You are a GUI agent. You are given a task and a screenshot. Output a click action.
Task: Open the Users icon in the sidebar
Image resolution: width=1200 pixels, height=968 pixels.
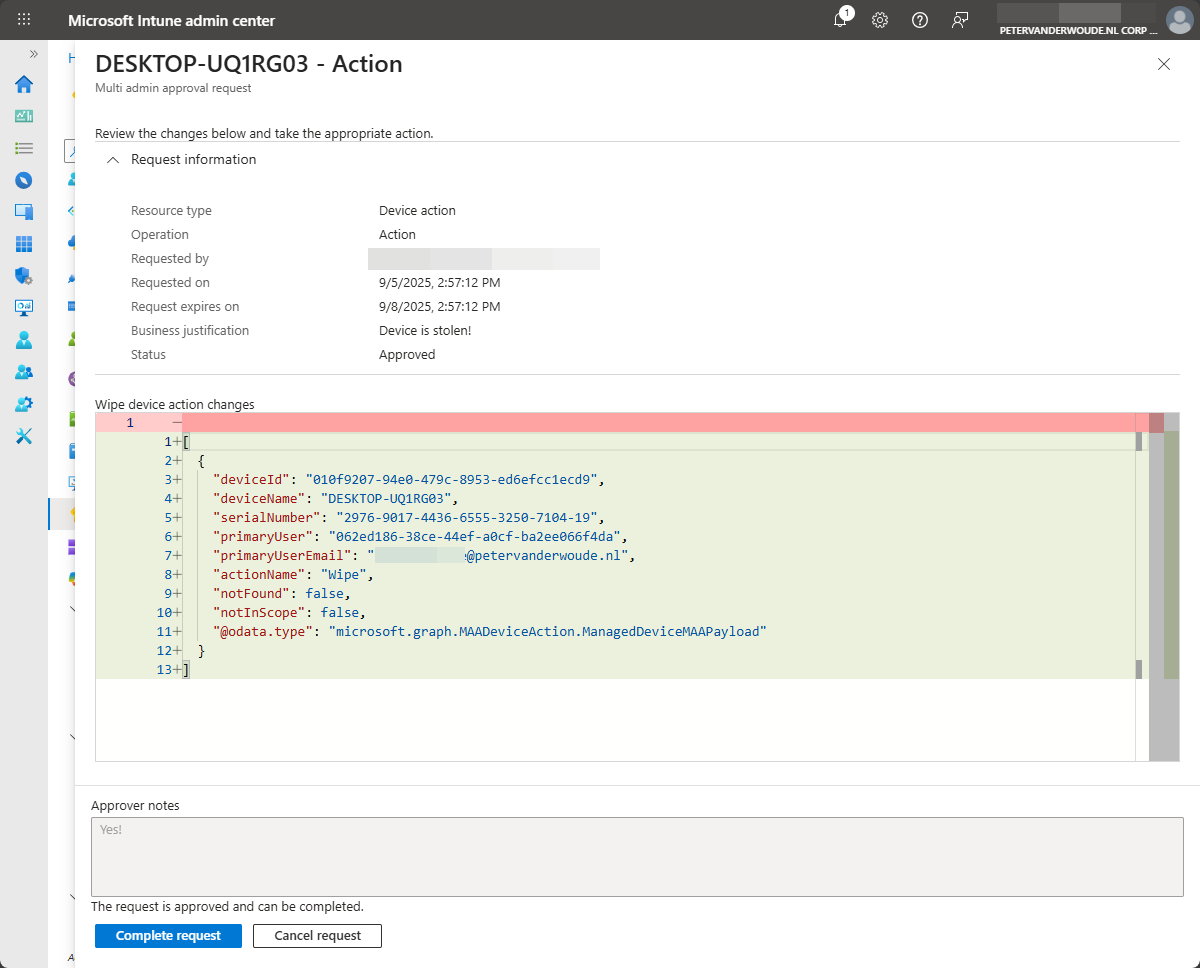click(24, 340)
